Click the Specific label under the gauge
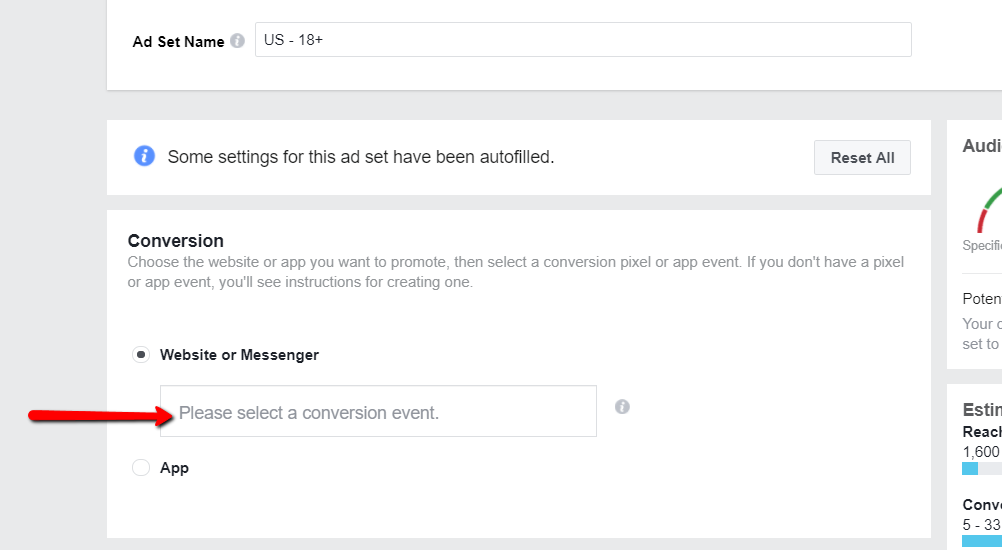The height and width of the screenshot is (550, 1002). [982, 245]
